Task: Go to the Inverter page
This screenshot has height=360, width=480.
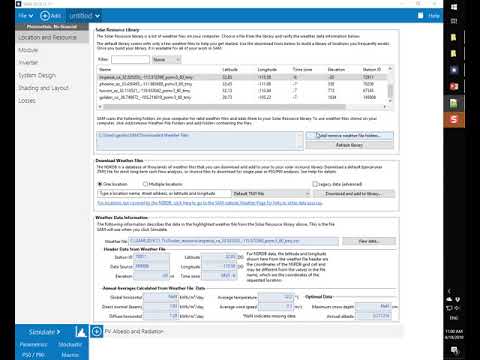Action: [28, 63]
